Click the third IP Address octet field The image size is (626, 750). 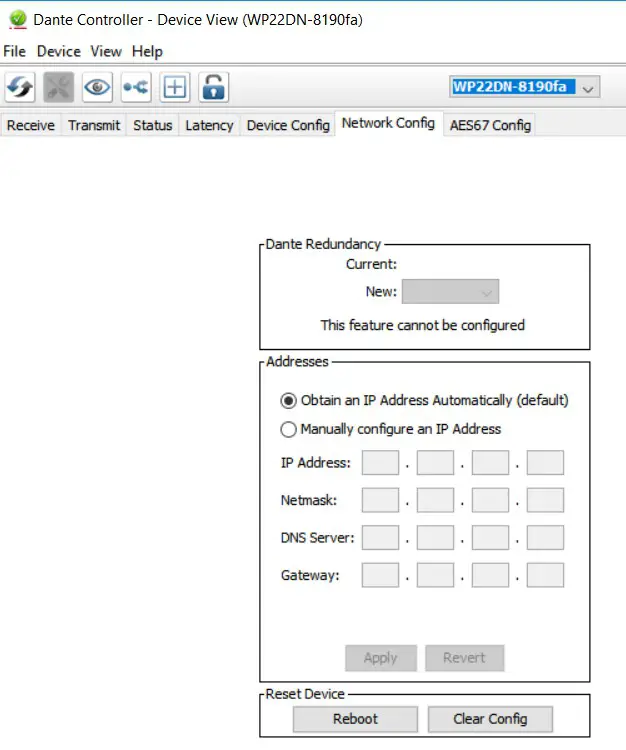tap(490, 463)
